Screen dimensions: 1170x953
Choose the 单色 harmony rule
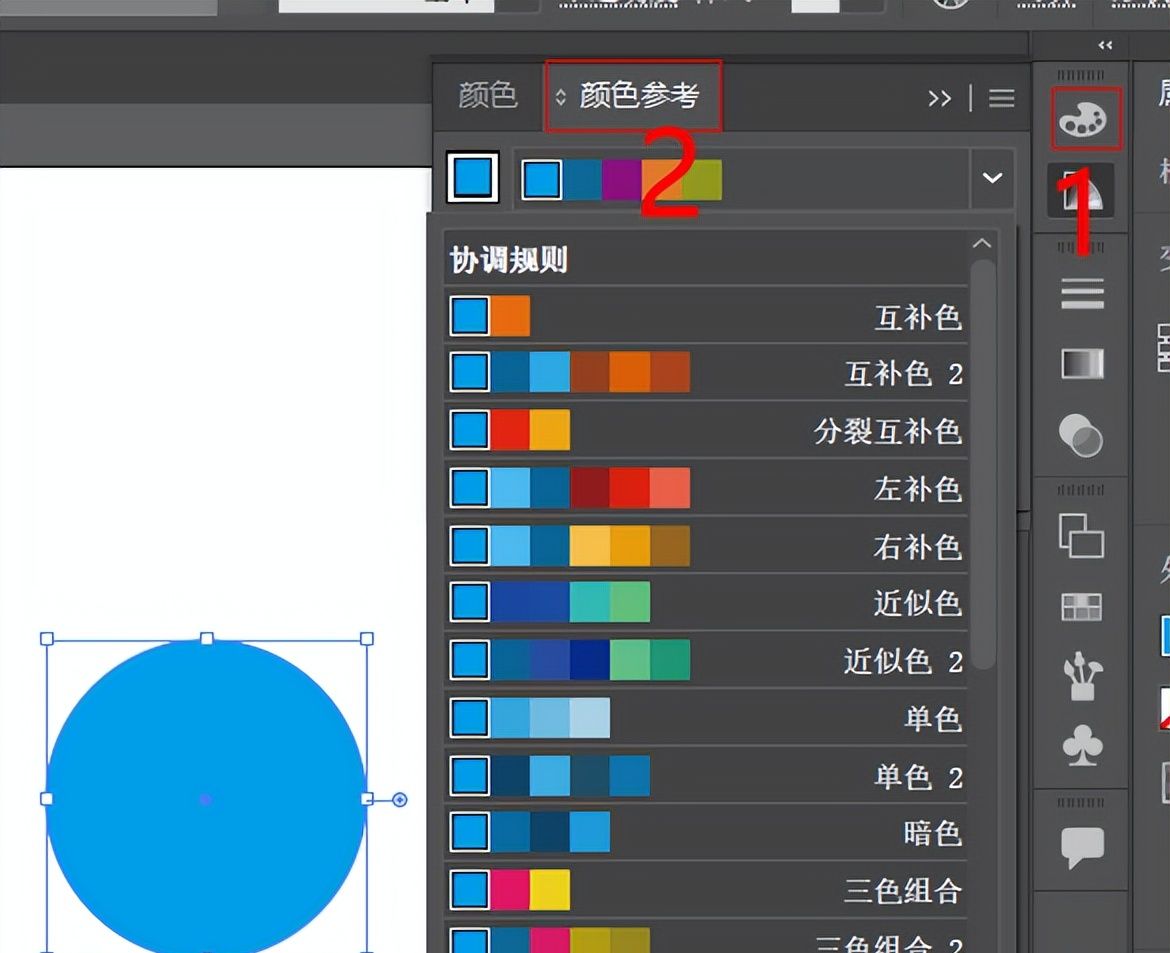tap(706, 718)
